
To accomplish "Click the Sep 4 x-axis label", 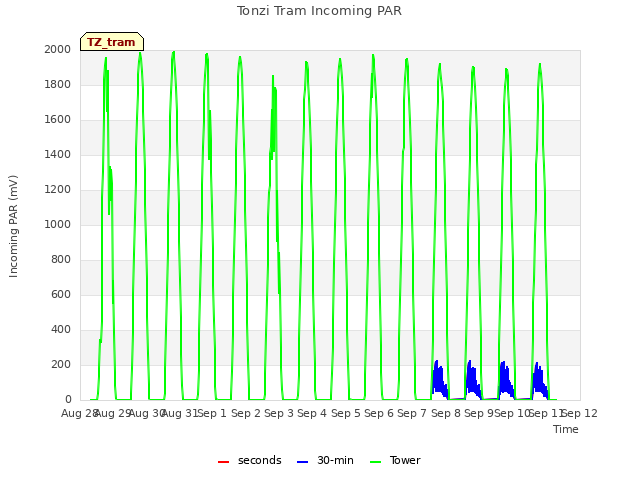I will [x=312, y=413].
